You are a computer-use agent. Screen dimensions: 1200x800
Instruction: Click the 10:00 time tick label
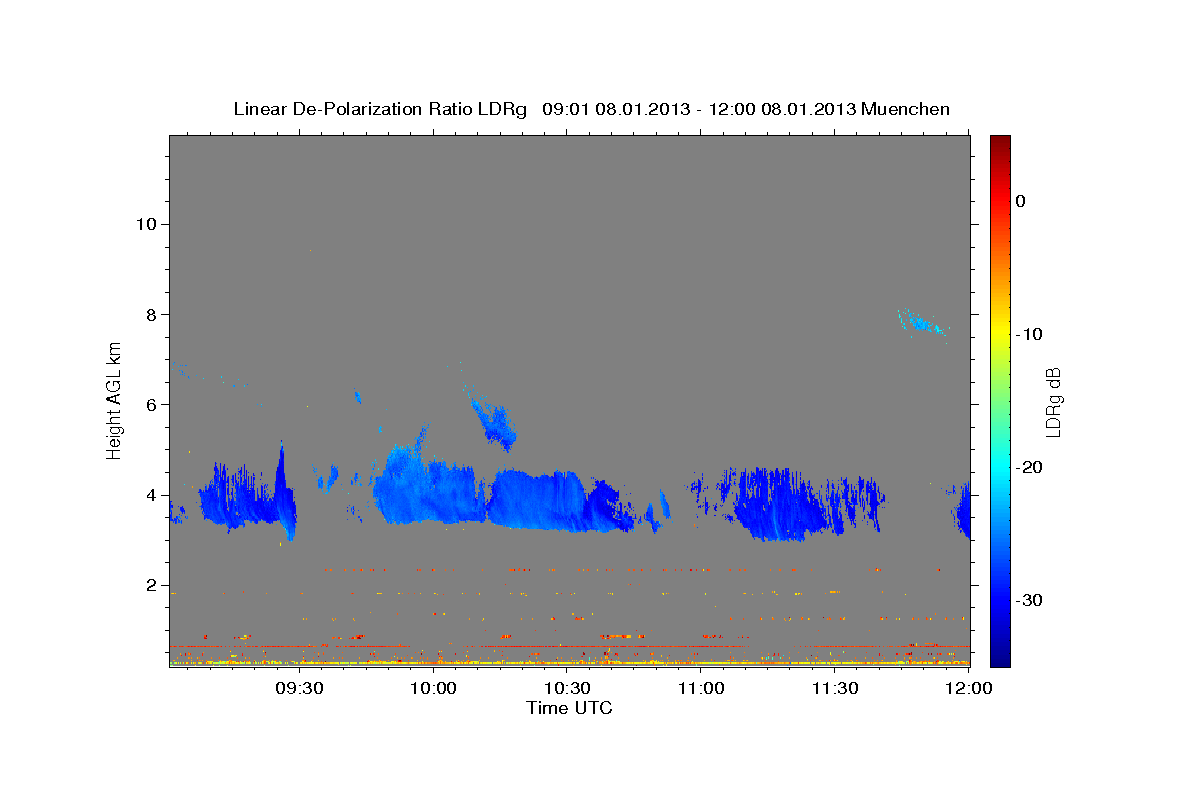tap(433, 687)
